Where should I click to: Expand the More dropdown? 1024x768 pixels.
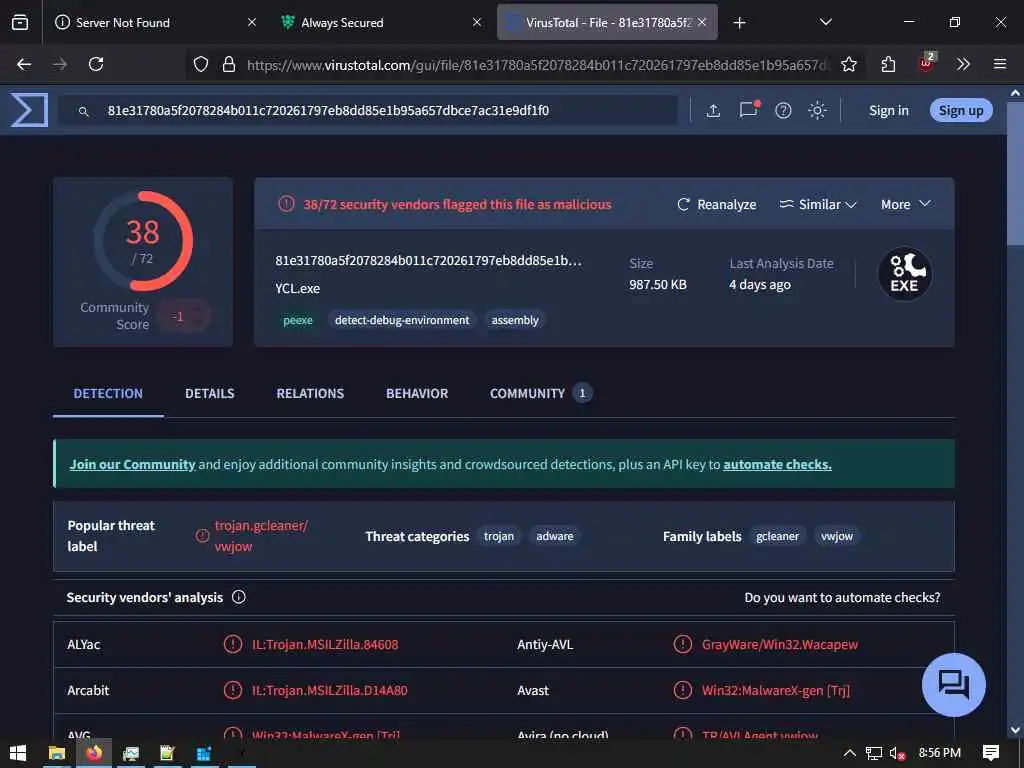point(906,204)
